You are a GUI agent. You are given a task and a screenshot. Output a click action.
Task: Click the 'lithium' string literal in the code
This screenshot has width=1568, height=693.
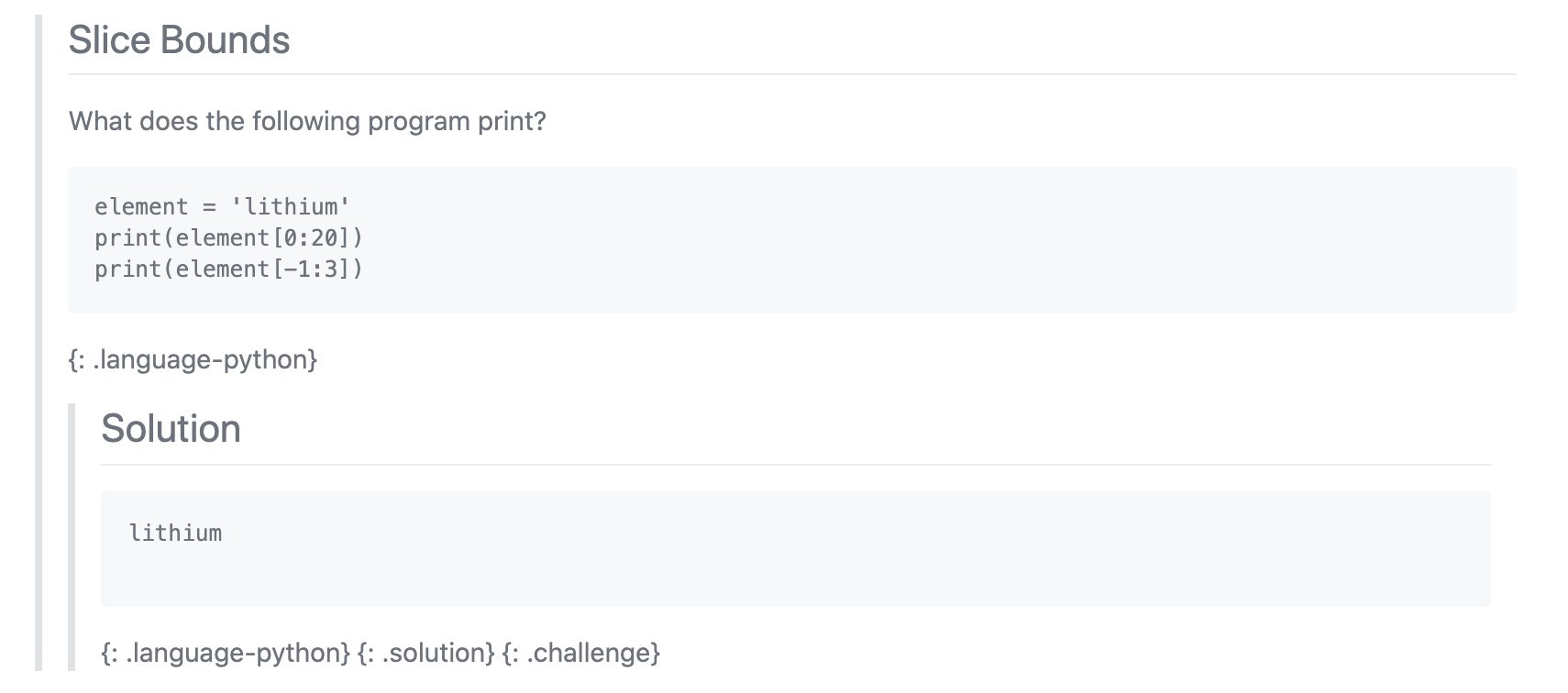[290, 207]
